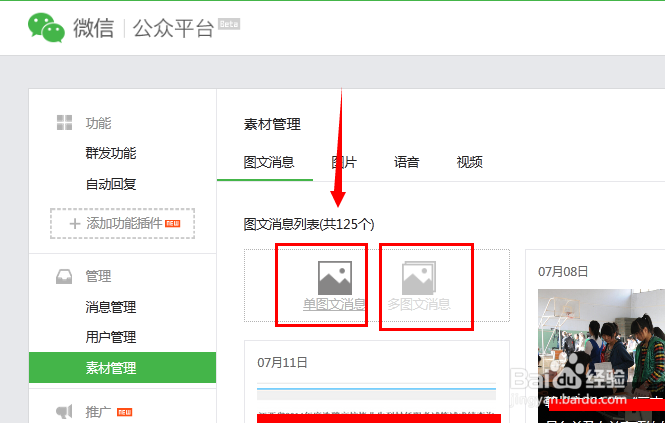This screenshot has height=423, width=665.
Task: Switch to the 视频 tab
Action: 469,162
